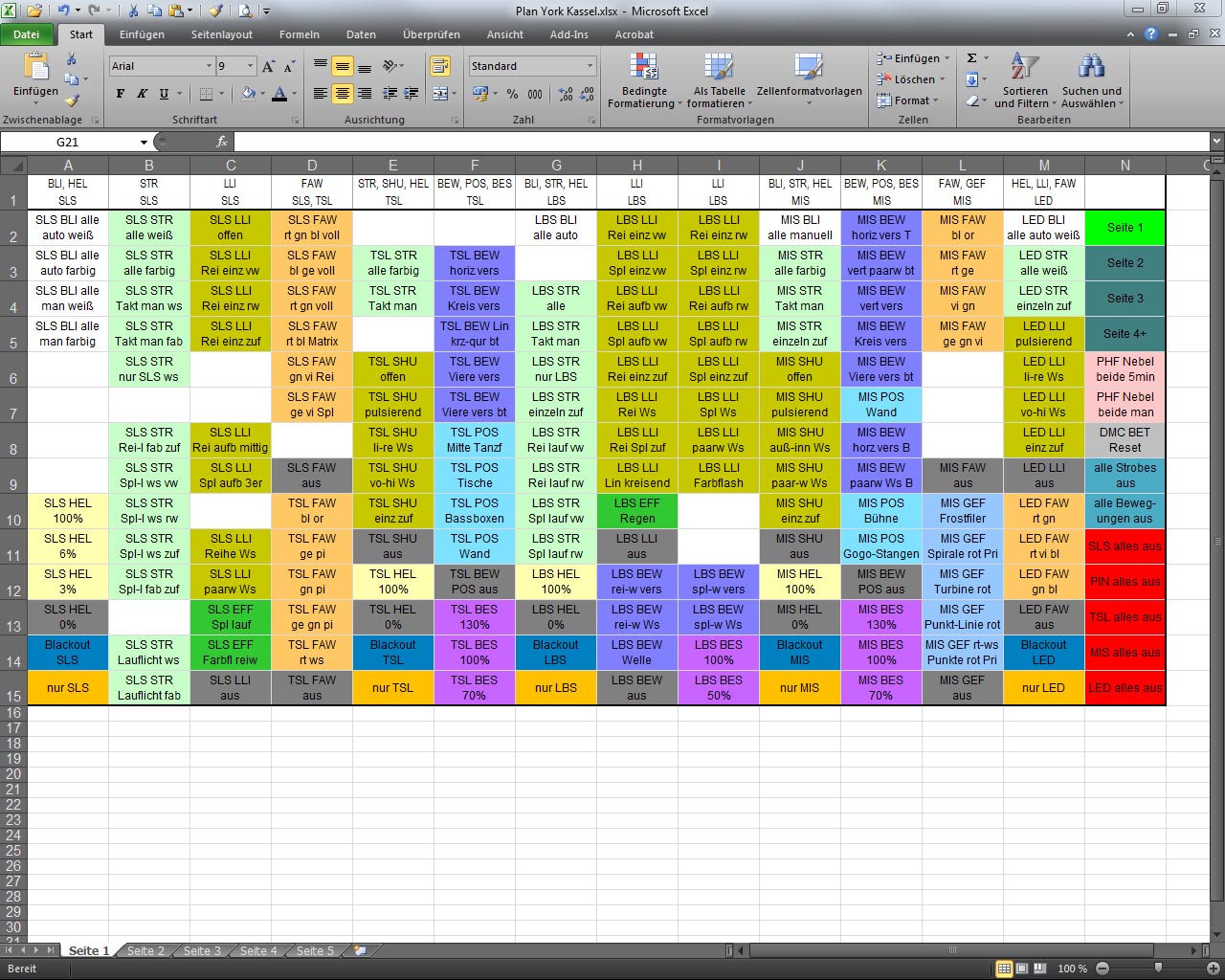Toggle the wrap text button

point(440,66)
